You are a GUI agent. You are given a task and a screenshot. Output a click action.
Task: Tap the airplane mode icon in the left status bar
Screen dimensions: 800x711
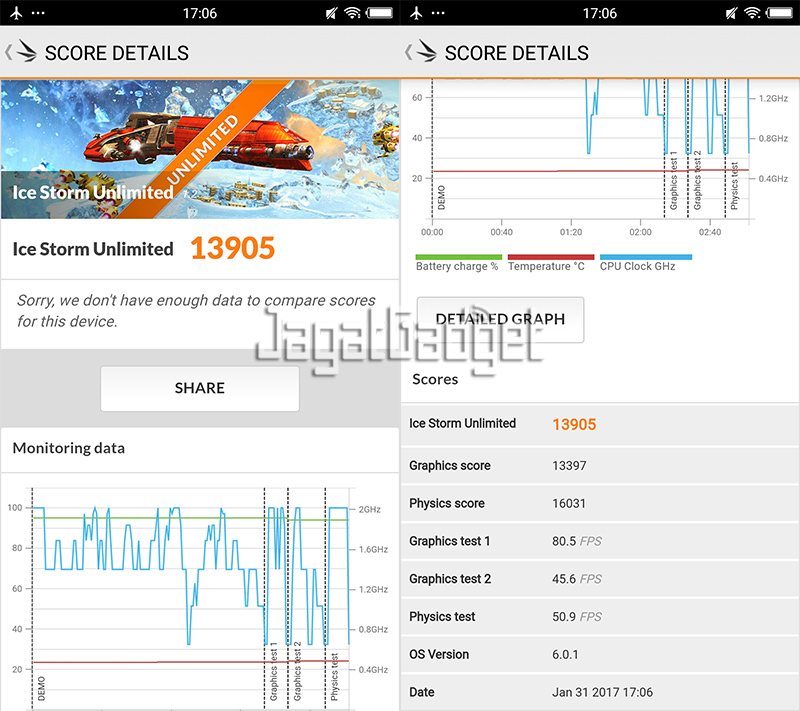[11, 13]
